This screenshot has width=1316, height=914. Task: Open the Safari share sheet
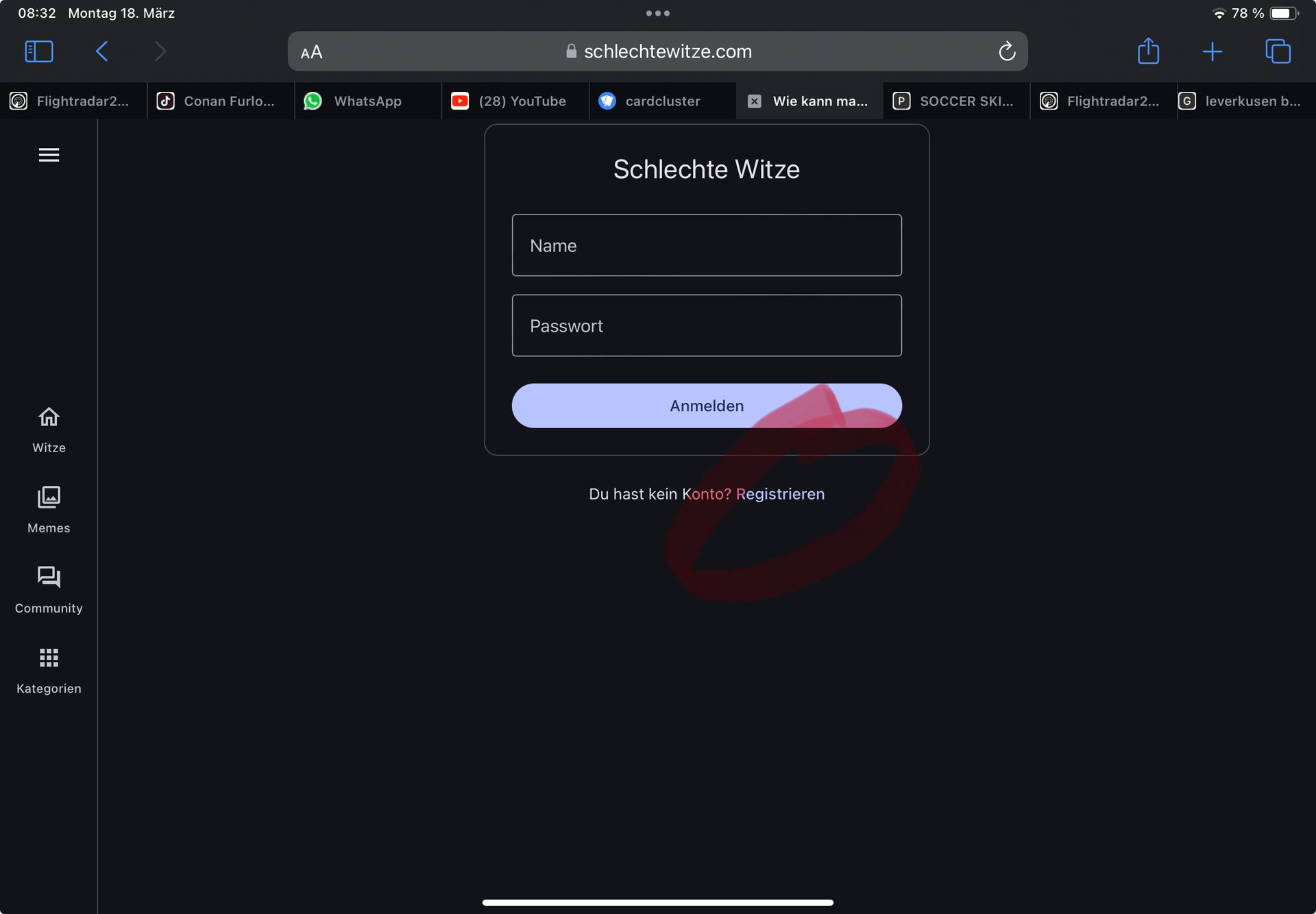pos(1148,51)
